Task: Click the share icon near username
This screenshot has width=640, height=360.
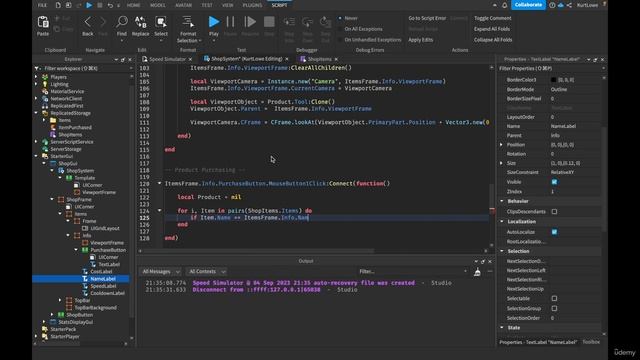Action: tap(569, 5)
